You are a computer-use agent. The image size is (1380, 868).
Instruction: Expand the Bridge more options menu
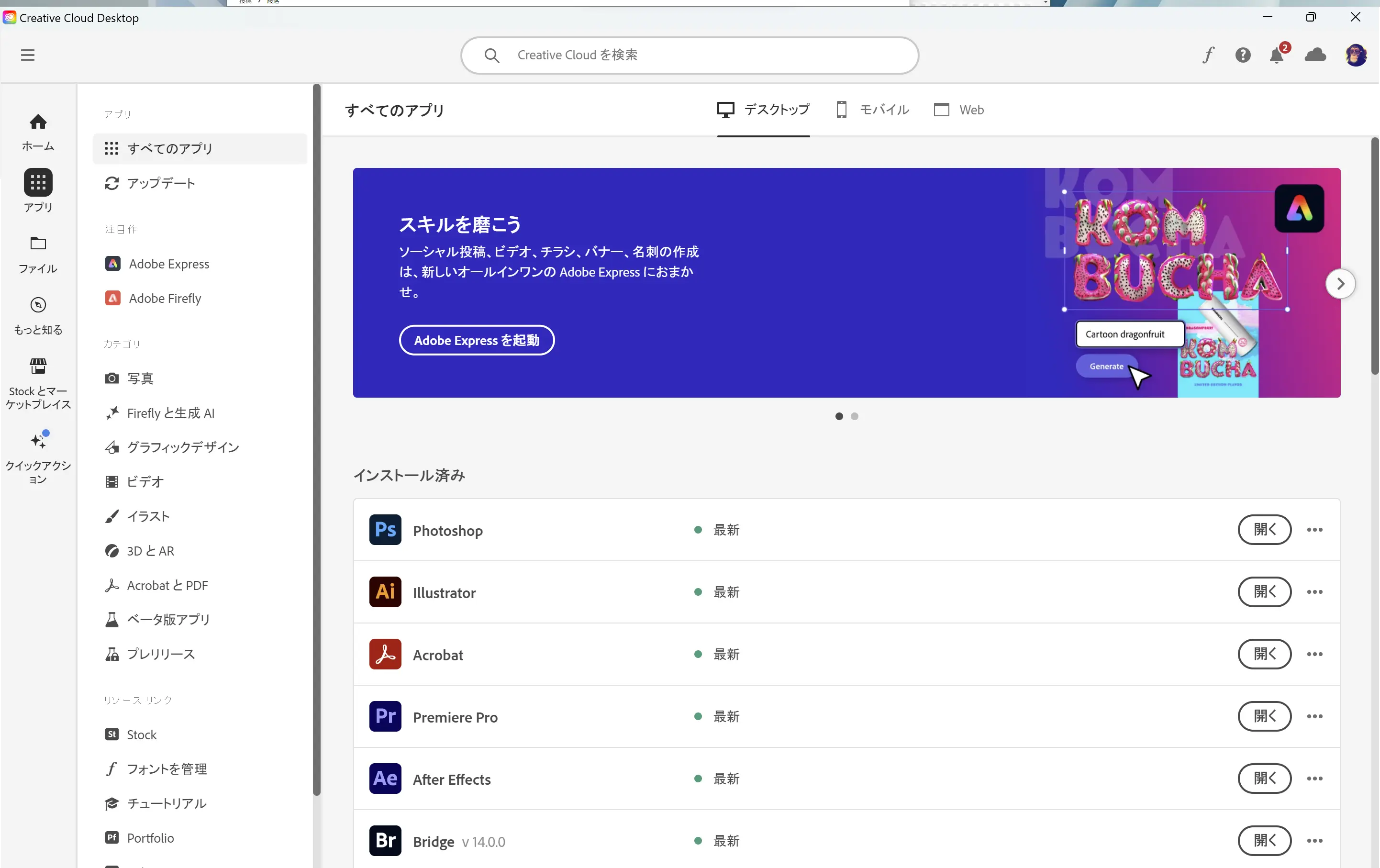tap(1314, 841)
